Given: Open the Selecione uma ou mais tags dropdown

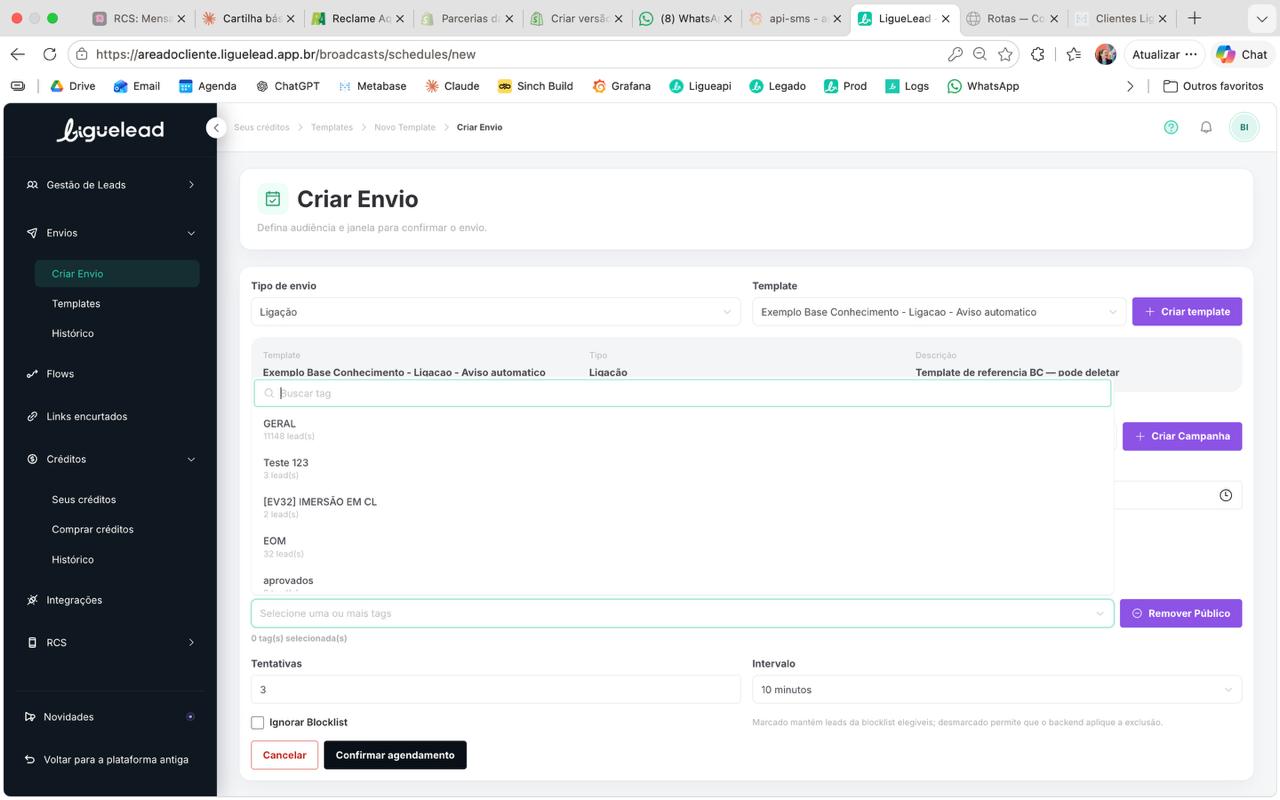Looking at the screenshot, I should point(682,613).
